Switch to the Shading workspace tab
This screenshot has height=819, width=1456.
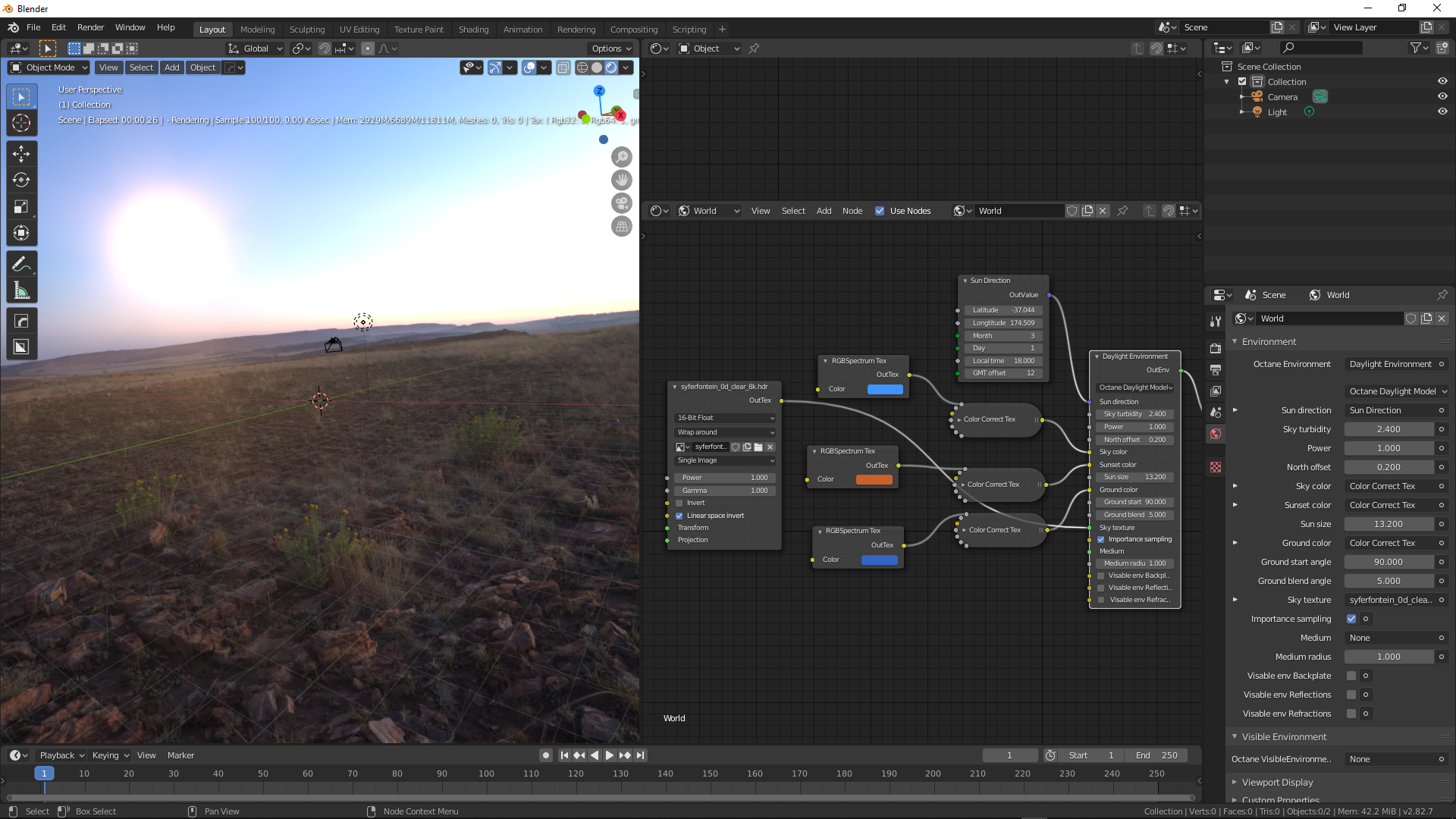point(473,30)
